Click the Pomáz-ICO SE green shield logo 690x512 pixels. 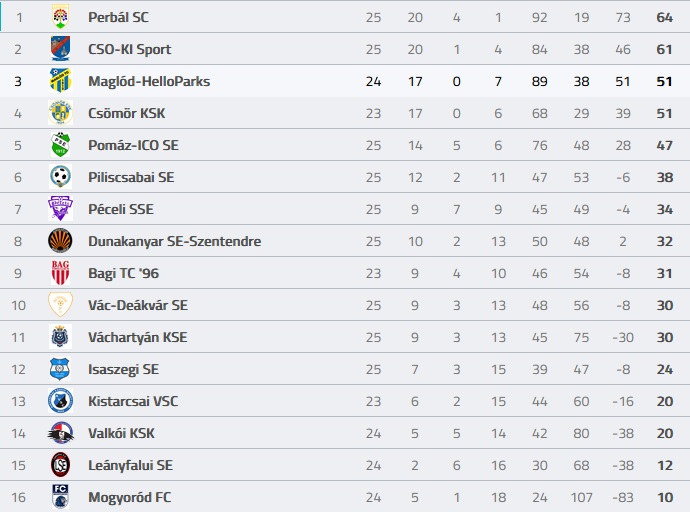[60, 145]
